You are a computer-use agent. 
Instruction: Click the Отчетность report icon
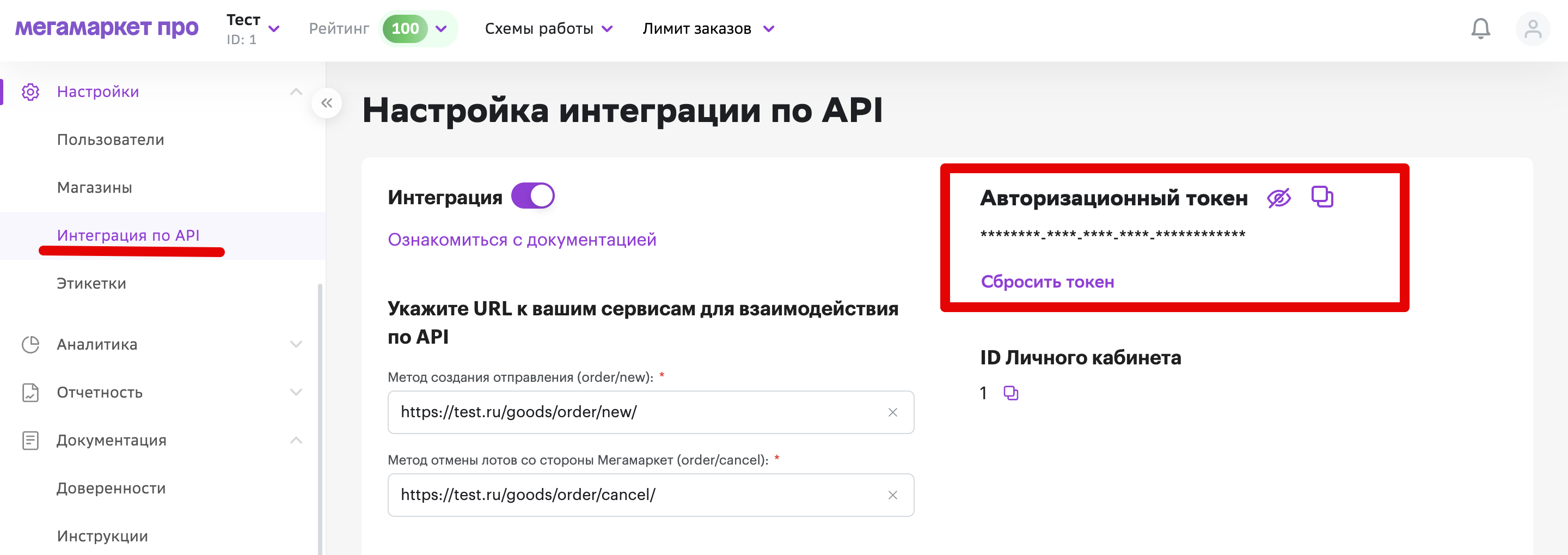(30, 392)
